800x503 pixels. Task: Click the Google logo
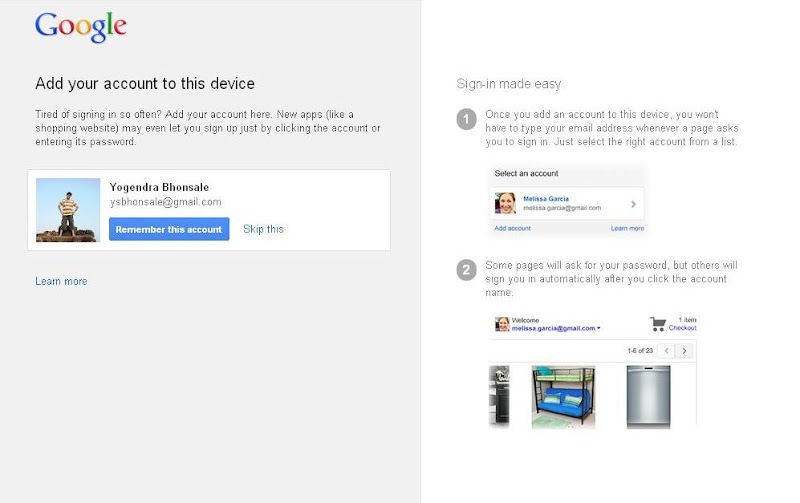[x=80, y=27]
